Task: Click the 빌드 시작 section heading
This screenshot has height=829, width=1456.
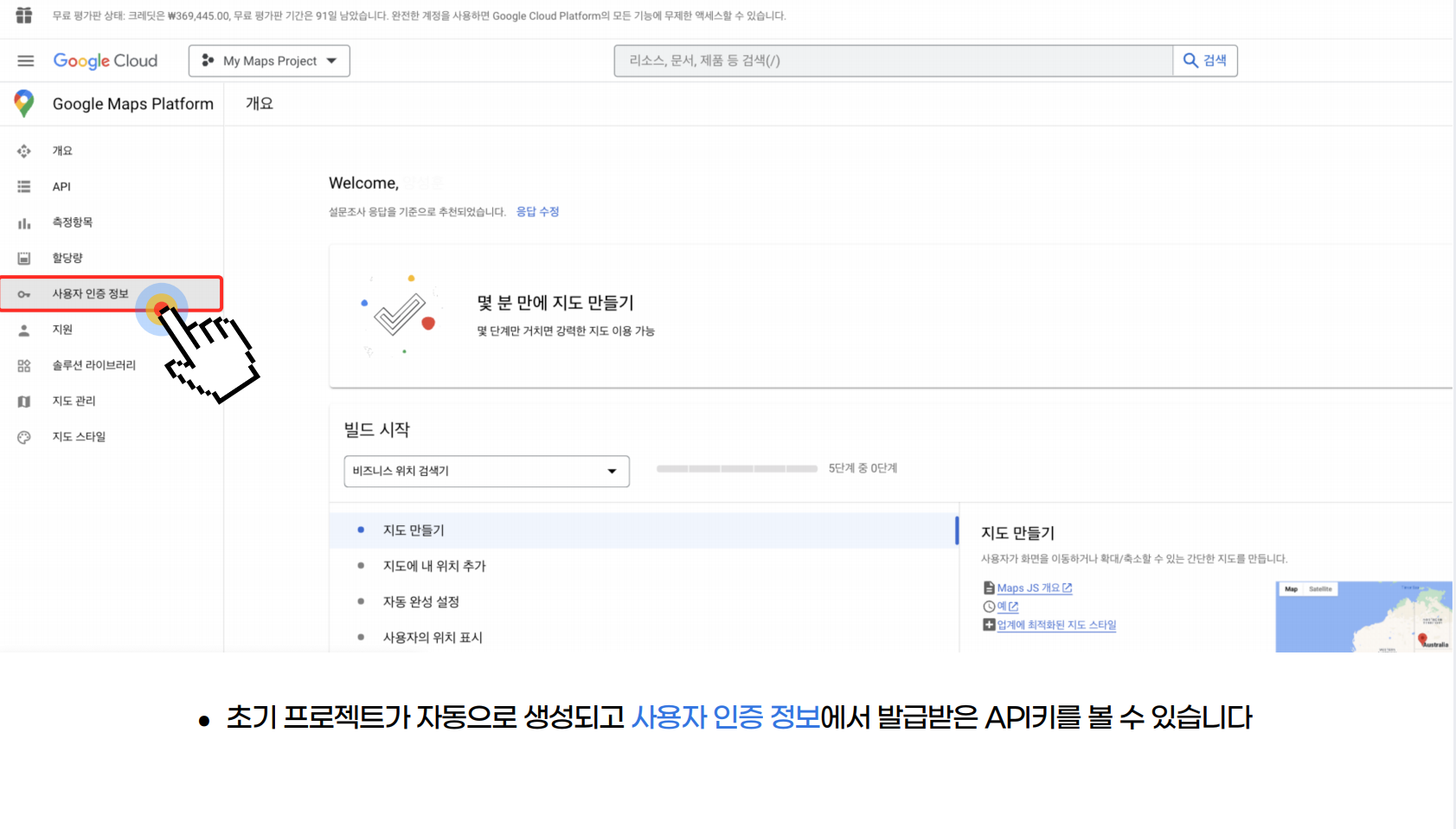Action: (377, 430)
